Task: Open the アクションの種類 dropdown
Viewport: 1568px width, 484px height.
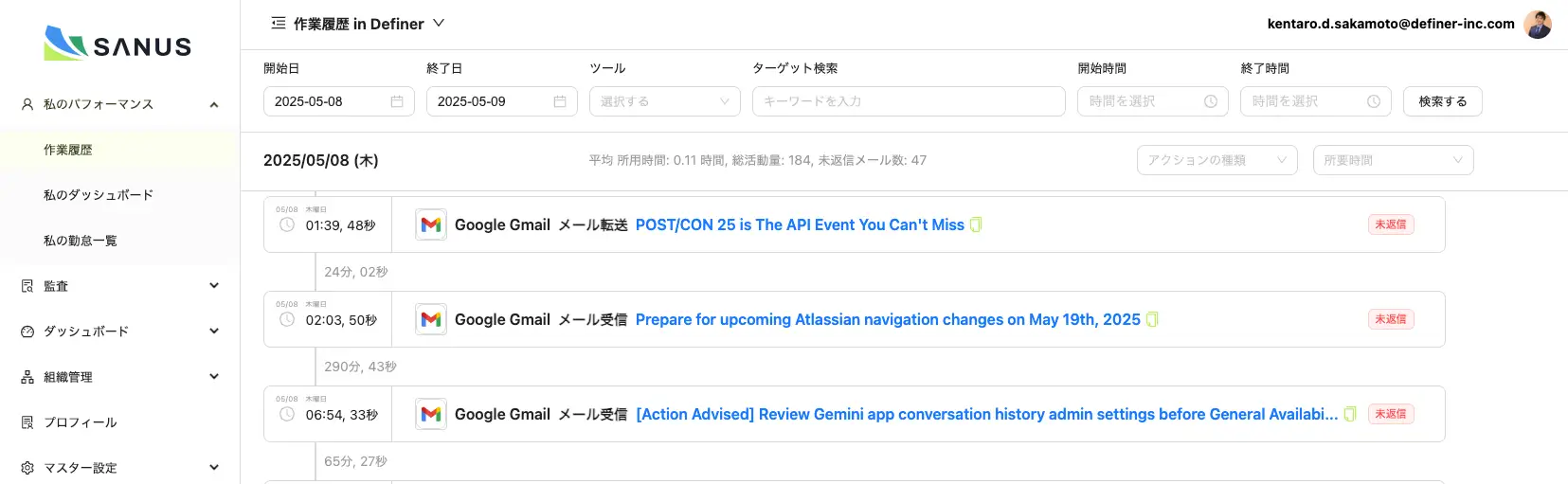Action: (x=1217, y=160)
